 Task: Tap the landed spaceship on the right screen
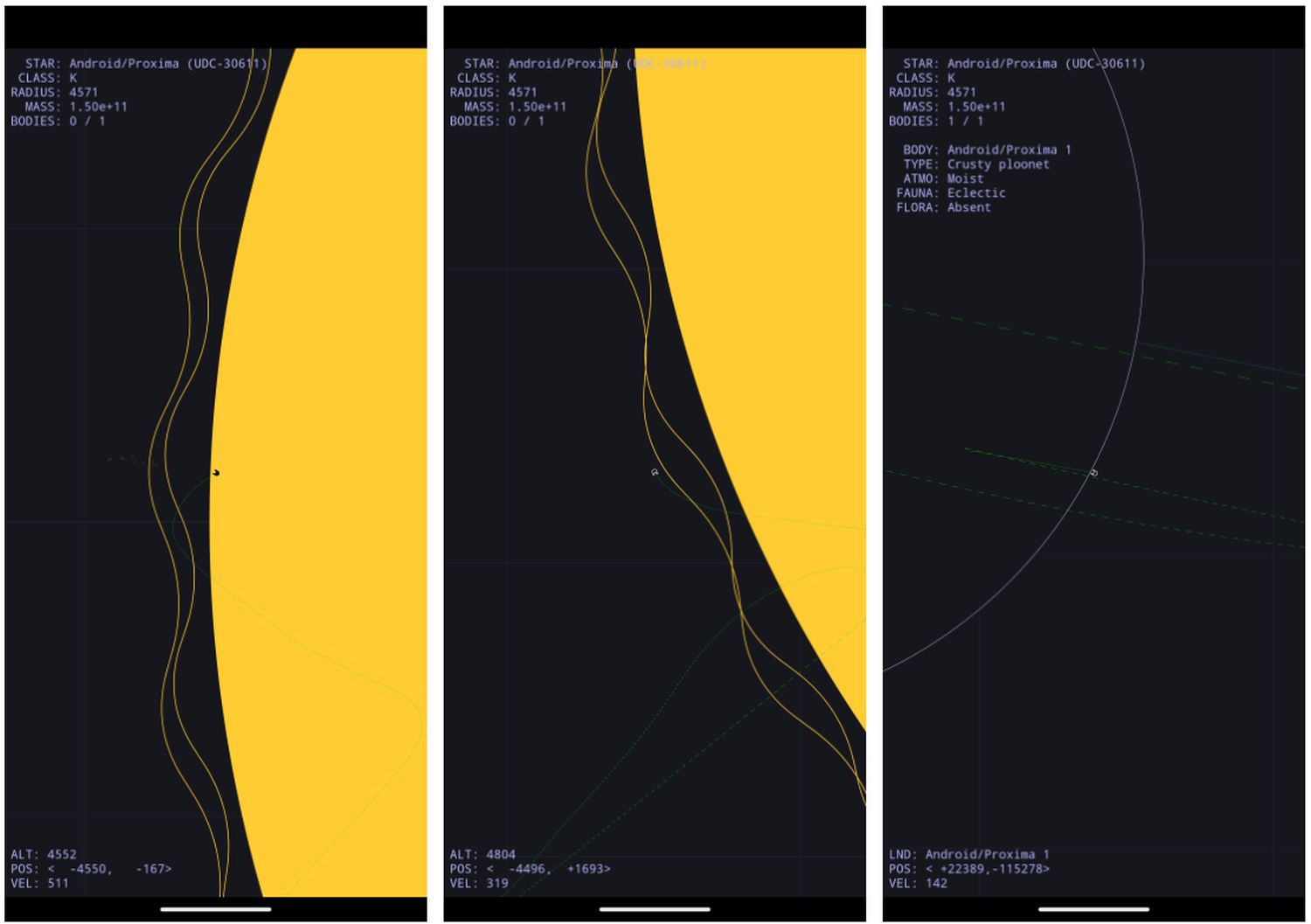(1093, 473)
